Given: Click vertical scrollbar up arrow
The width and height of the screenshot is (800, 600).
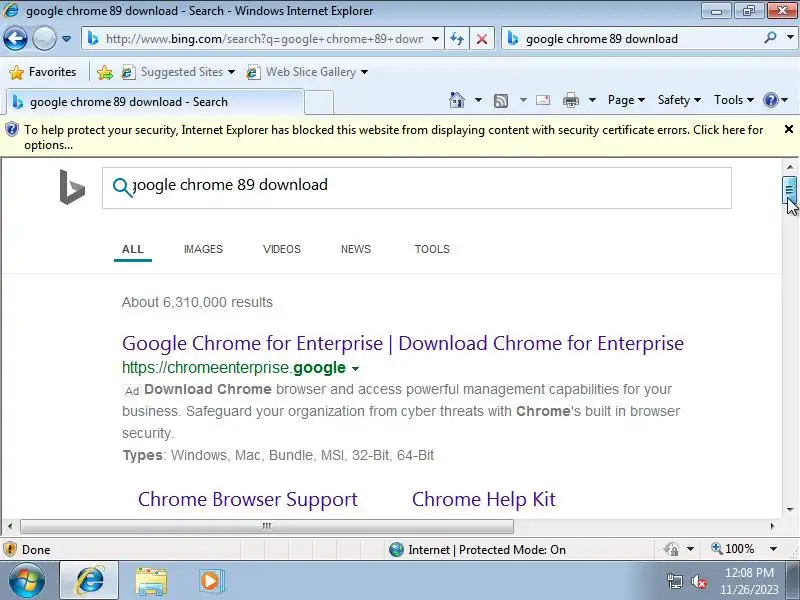Looking at the screenshot, I should click(789, 167).
